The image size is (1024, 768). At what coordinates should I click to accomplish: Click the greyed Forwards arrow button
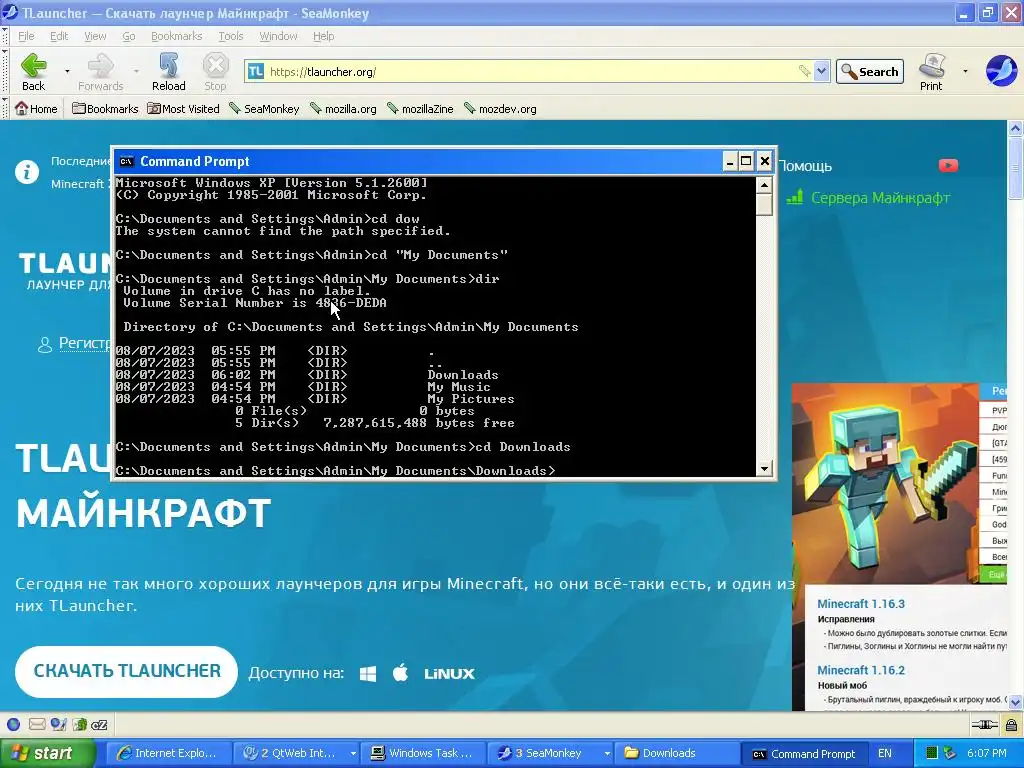click(x=101, y=66)
